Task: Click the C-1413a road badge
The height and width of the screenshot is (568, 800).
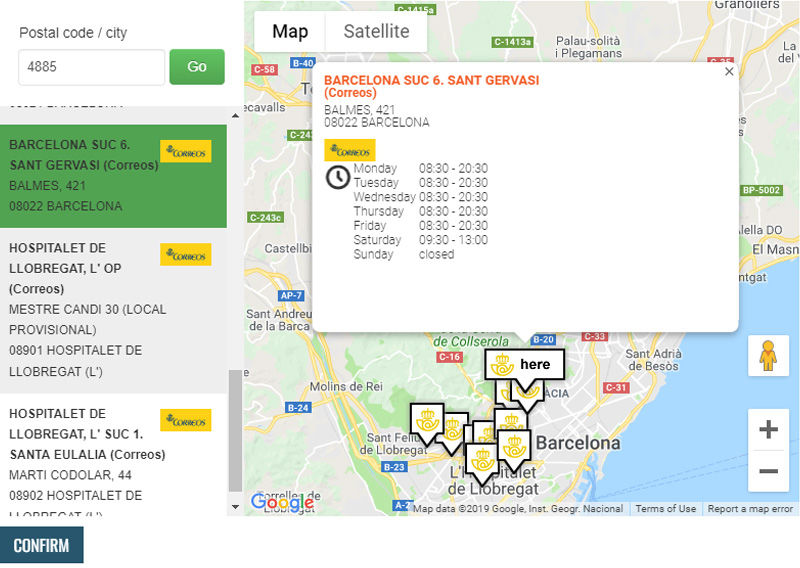Action: tap(513, 42)
